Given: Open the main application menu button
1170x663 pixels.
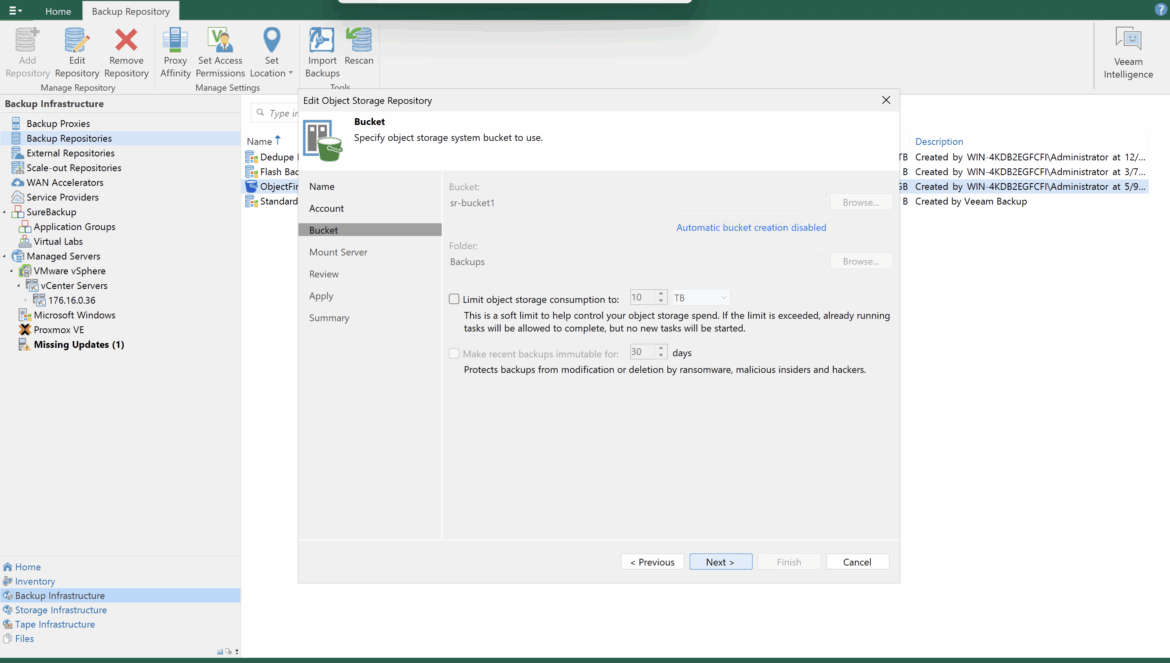Looking at the screenshot, I should point(15,10).
